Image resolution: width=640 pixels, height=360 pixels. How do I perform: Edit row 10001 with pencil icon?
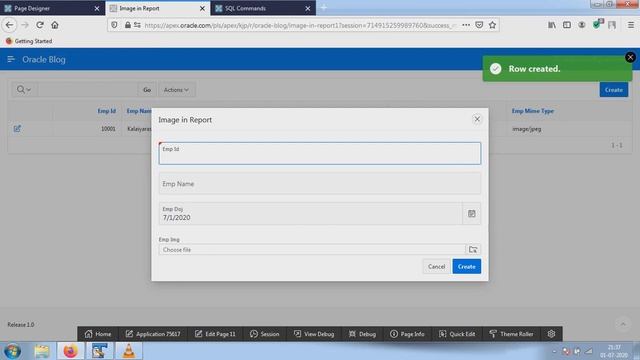(x=17, y=129)
